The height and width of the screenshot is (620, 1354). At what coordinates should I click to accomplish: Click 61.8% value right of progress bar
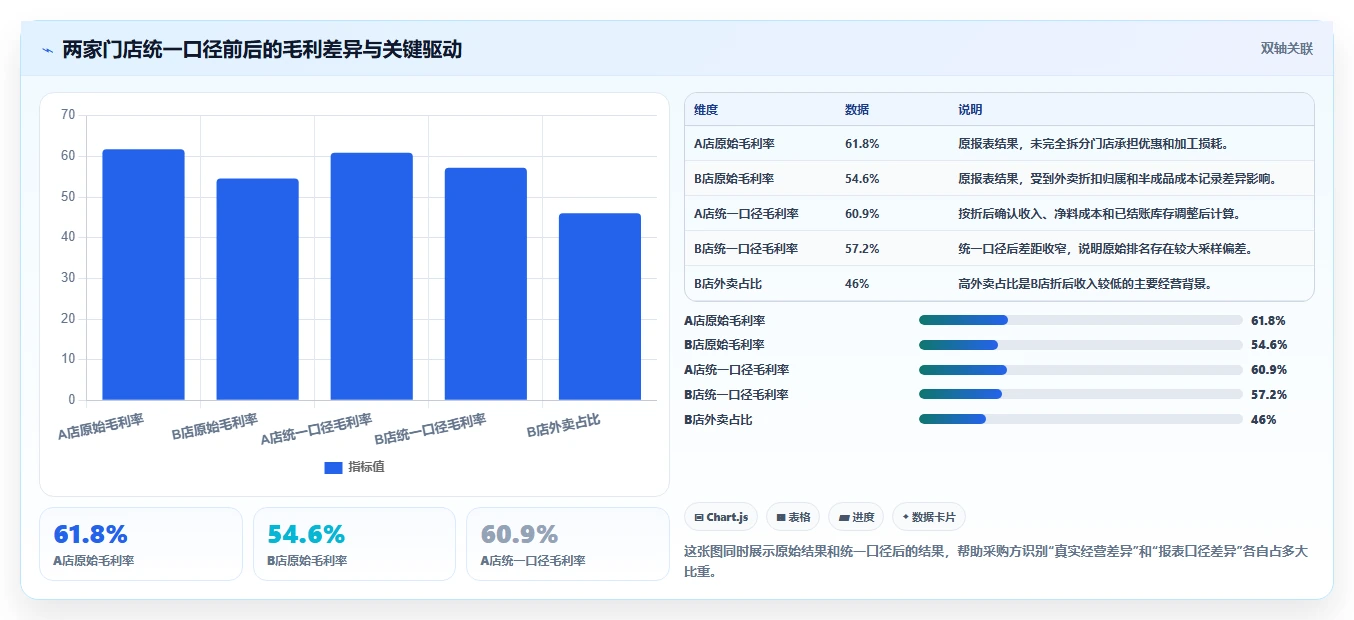[1268, 320]
